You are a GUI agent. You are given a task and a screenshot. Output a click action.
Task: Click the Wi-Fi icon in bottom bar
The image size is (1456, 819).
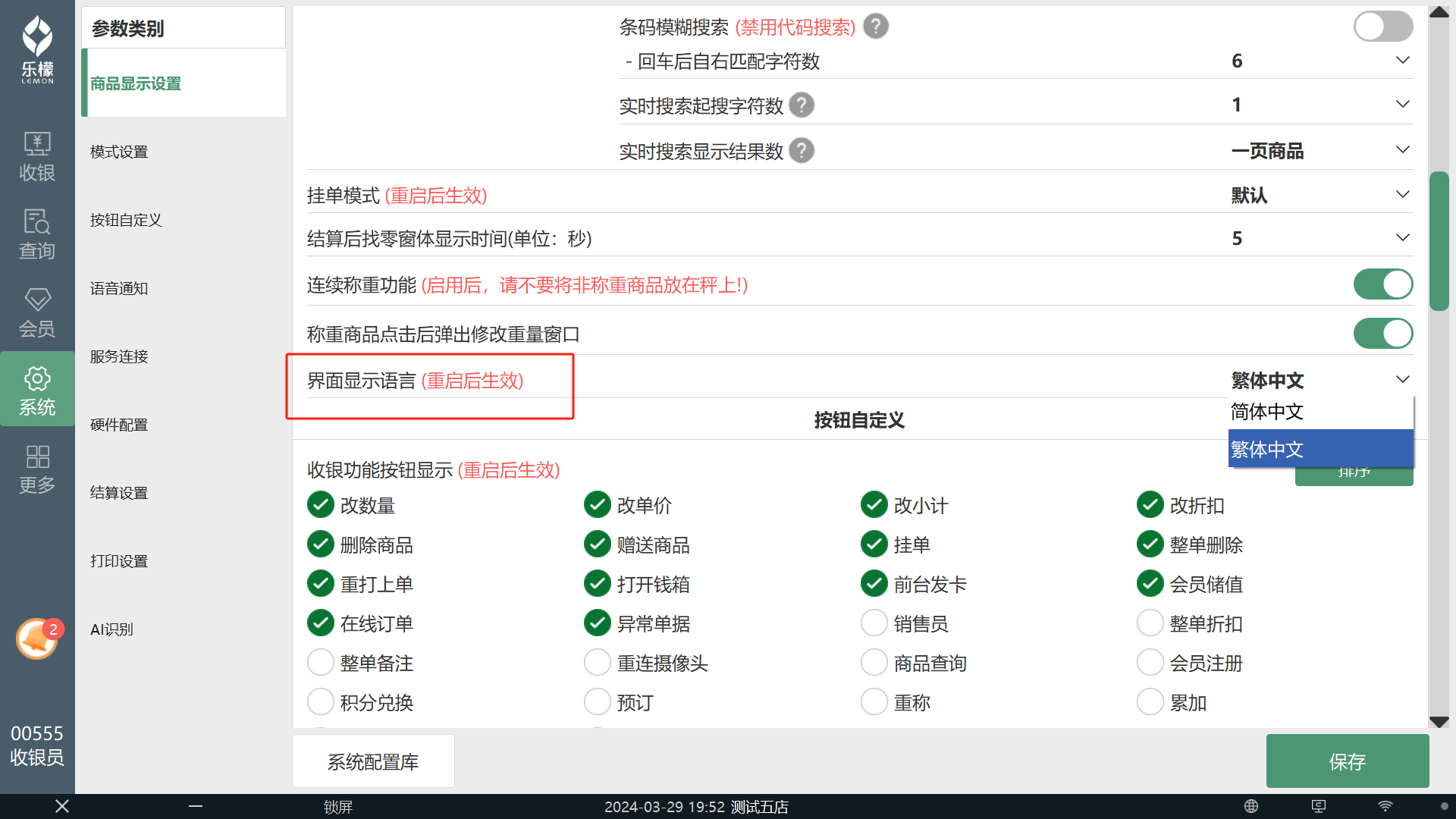(1385, 806)
